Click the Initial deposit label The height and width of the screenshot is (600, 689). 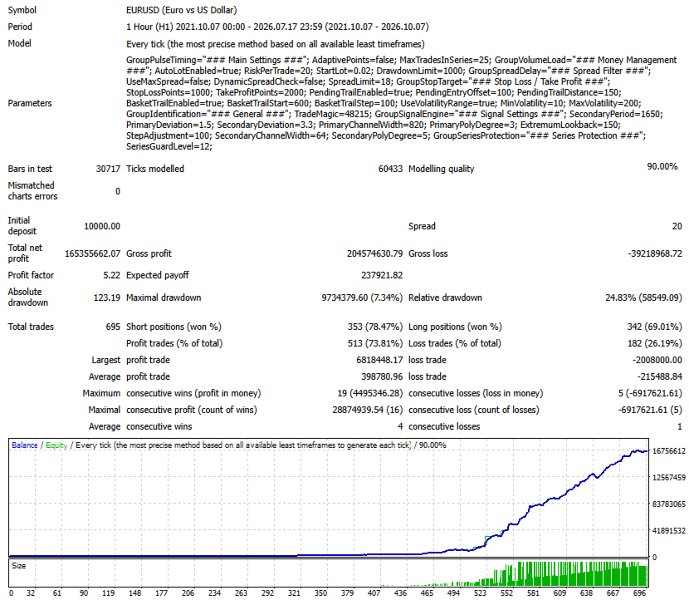tap(22, 225)
